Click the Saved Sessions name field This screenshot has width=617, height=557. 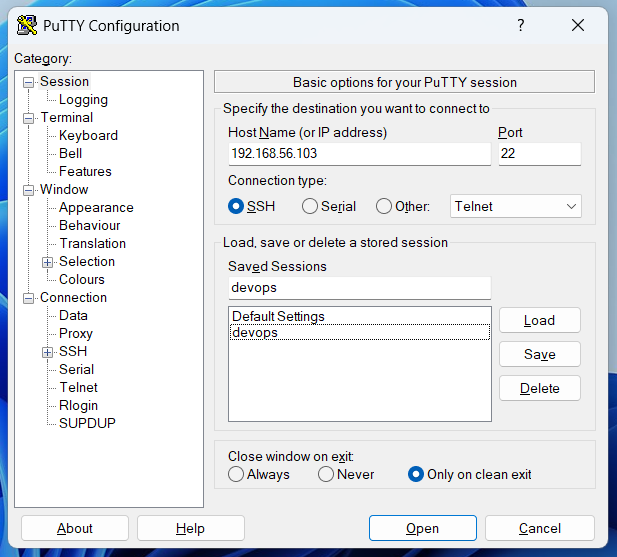359,288
